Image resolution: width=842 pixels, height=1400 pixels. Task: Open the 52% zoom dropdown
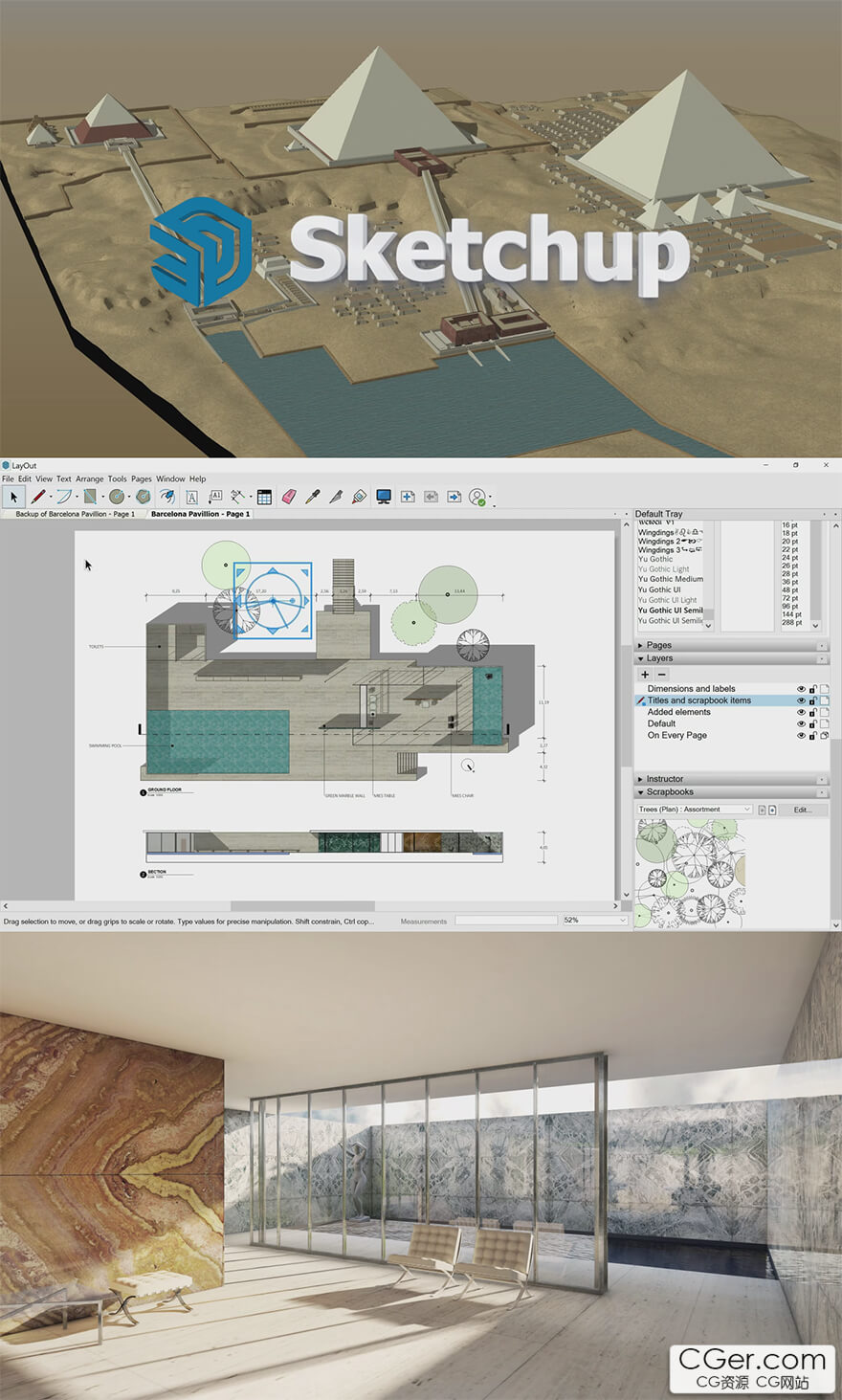[594, 921]
